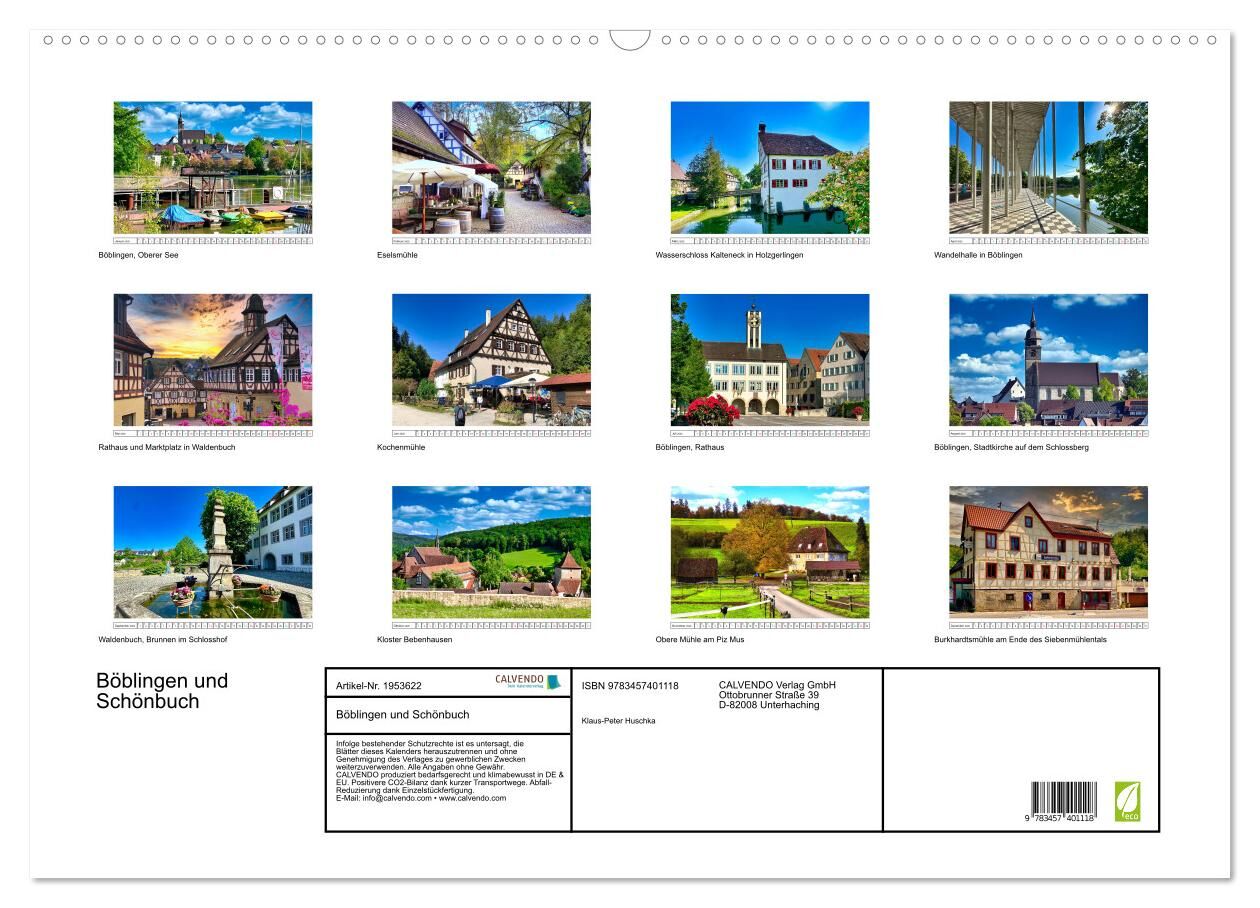Viewport: 1260px width, 908px height.
Task: Click the large Böblingen und Schönbuch title
Action: click(162, 691)
